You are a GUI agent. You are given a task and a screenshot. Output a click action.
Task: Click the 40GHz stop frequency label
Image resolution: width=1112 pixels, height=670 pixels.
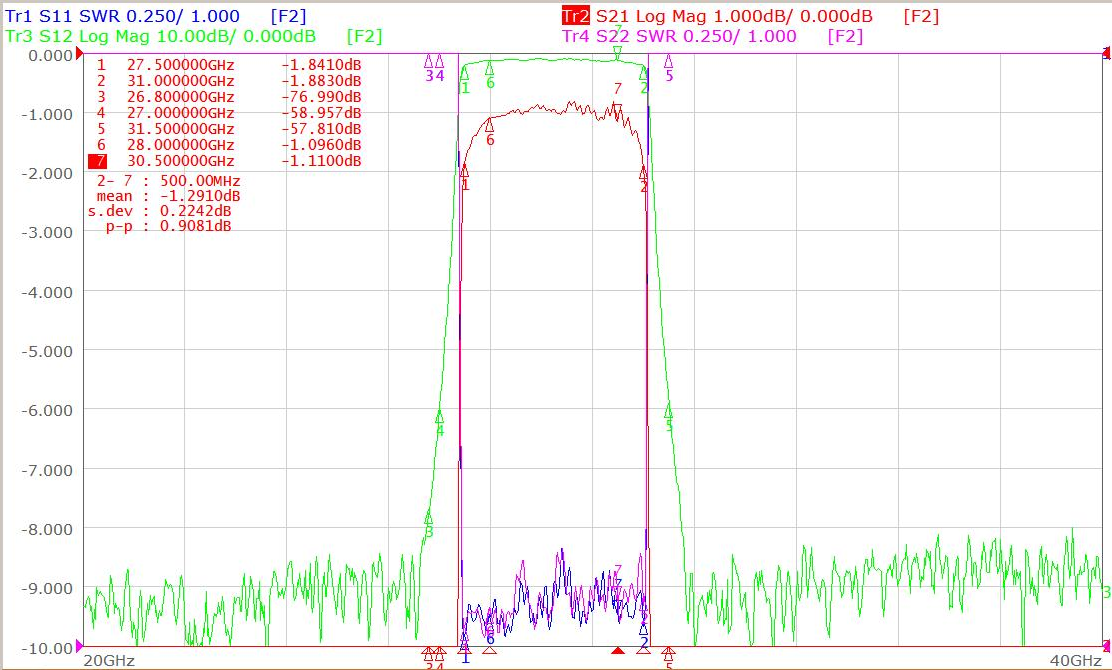1076,661
